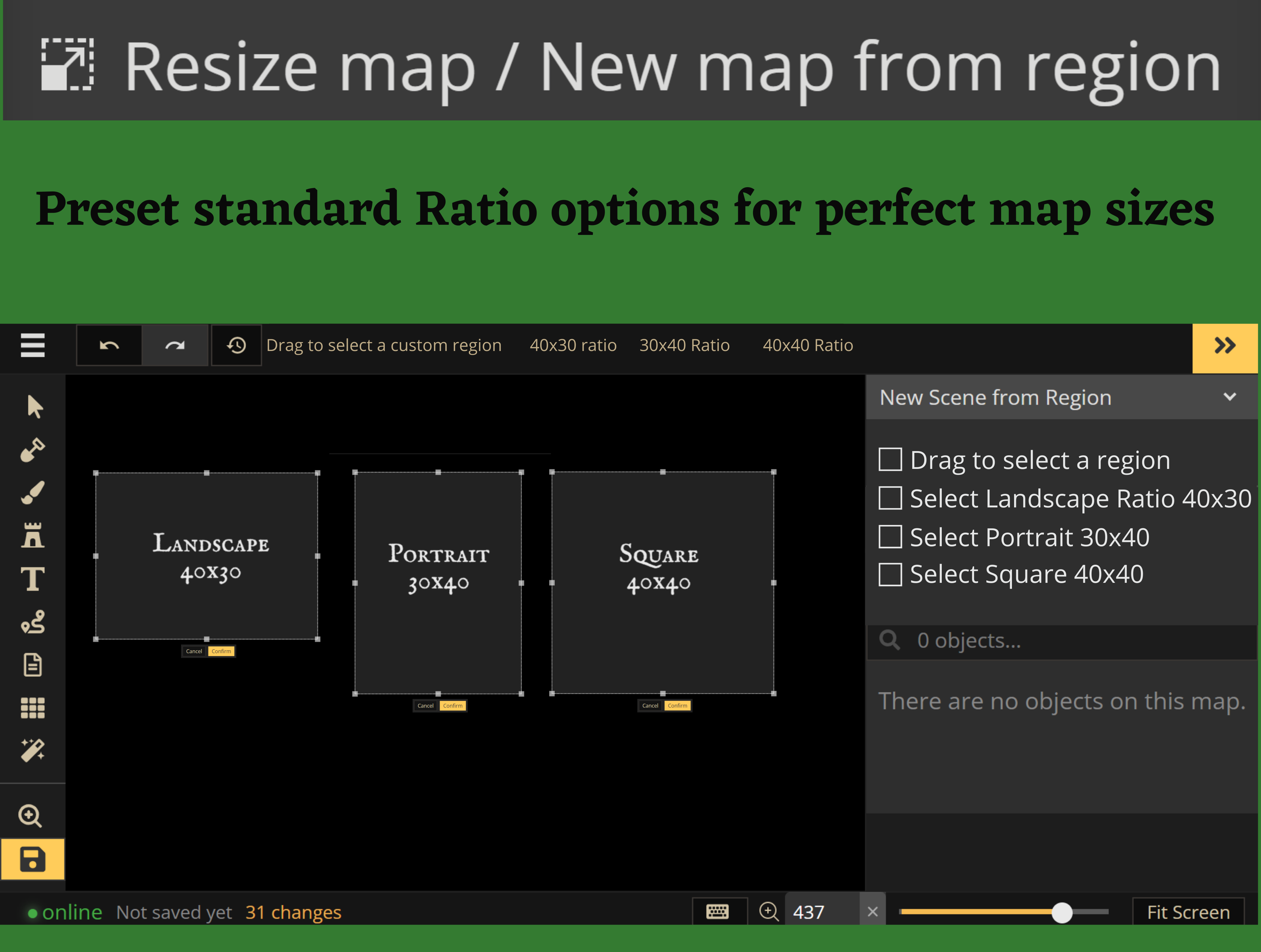Select the path waypoint tool
Image resolution: width=1261 pixels, height=952 pixels.
pyautogui.click(x=33, y=622)
